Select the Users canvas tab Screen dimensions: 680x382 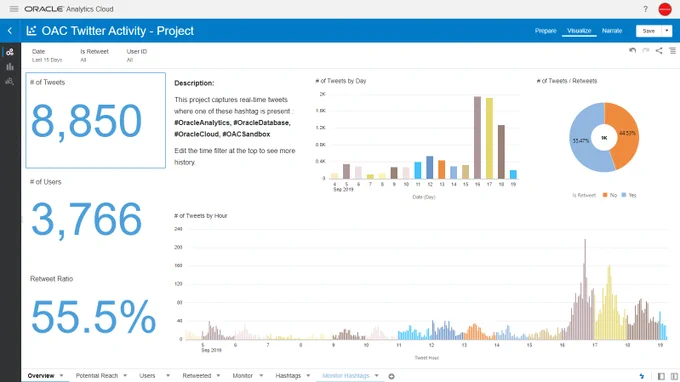[147, 375]
